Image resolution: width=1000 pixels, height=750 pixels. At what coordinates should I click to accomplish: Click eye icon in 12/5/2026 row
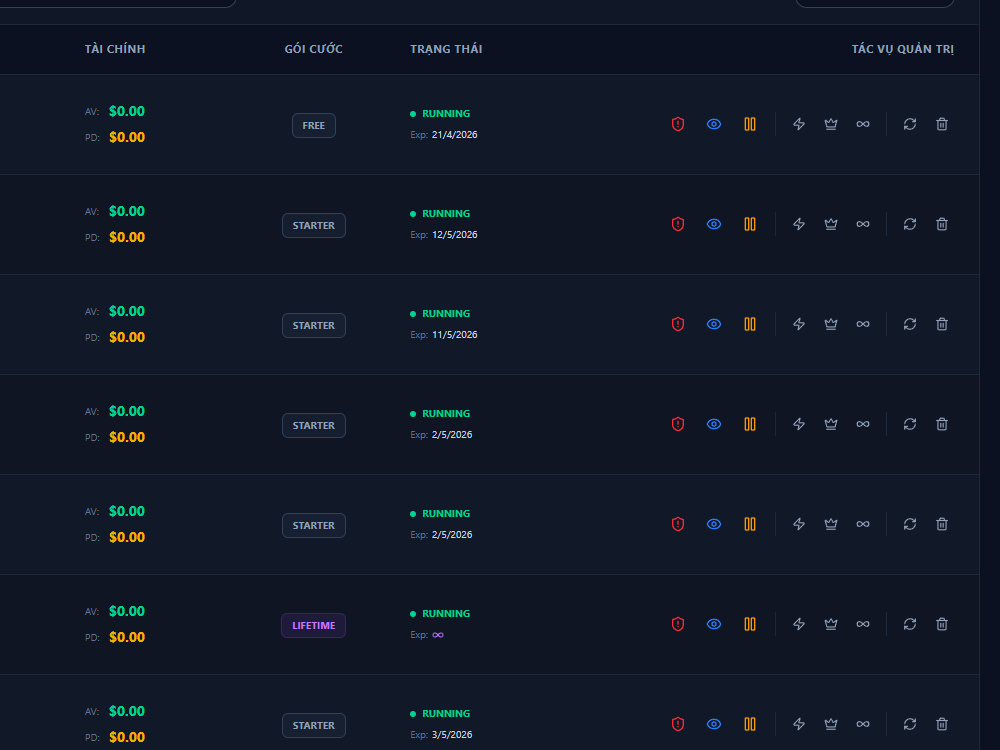[714, 224]
